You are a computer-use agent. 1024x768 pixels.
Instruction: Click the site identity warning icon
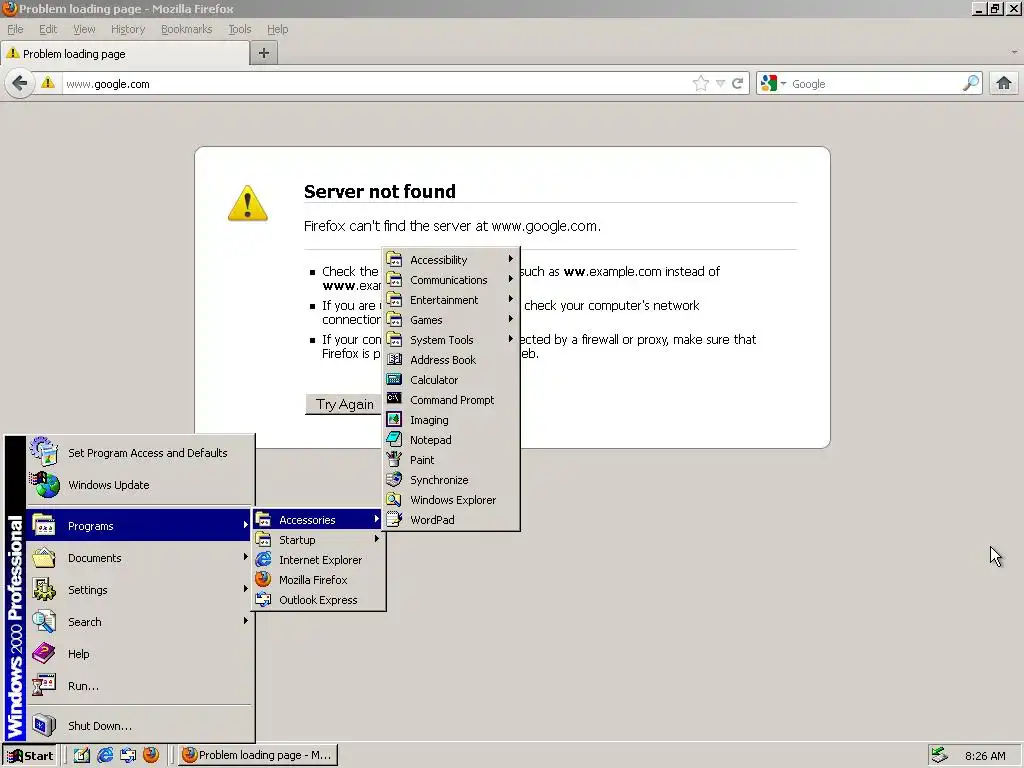(x=48, y=83)
